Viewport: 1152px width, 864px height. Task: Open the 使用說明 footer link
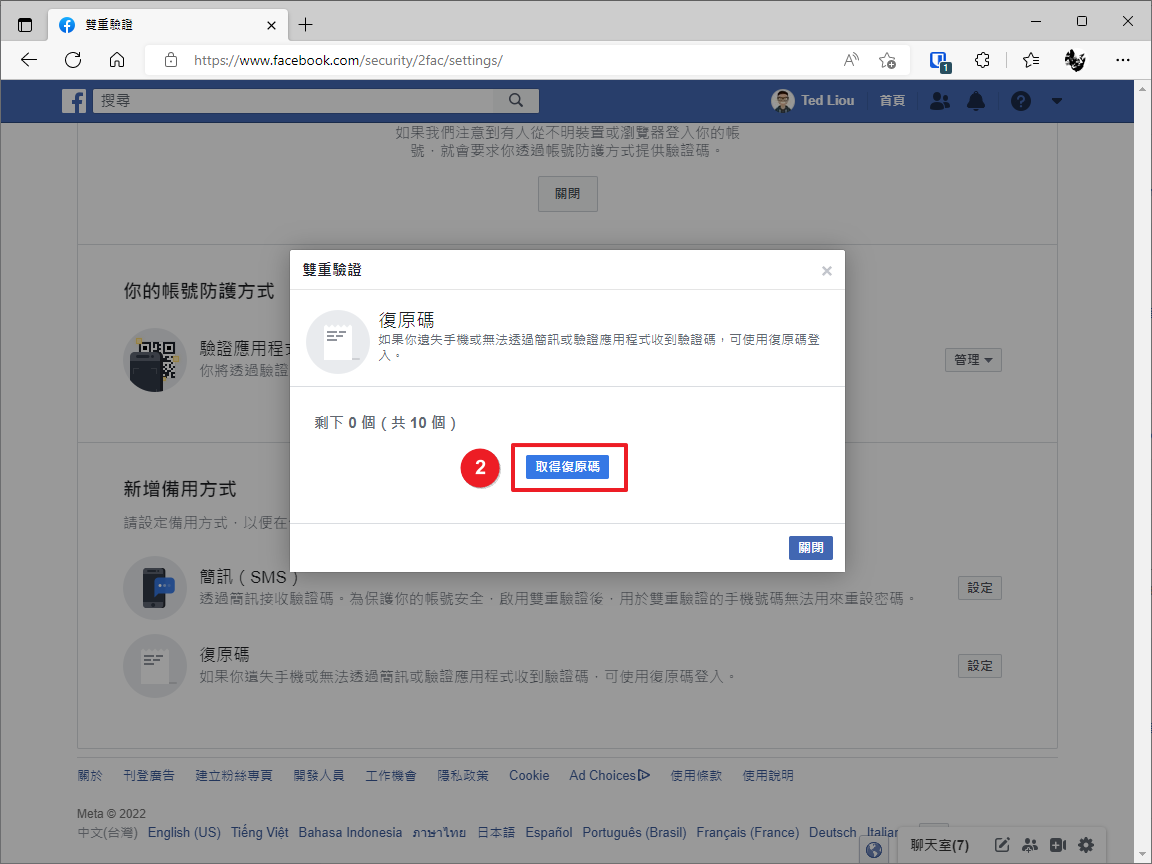(768, 775)
